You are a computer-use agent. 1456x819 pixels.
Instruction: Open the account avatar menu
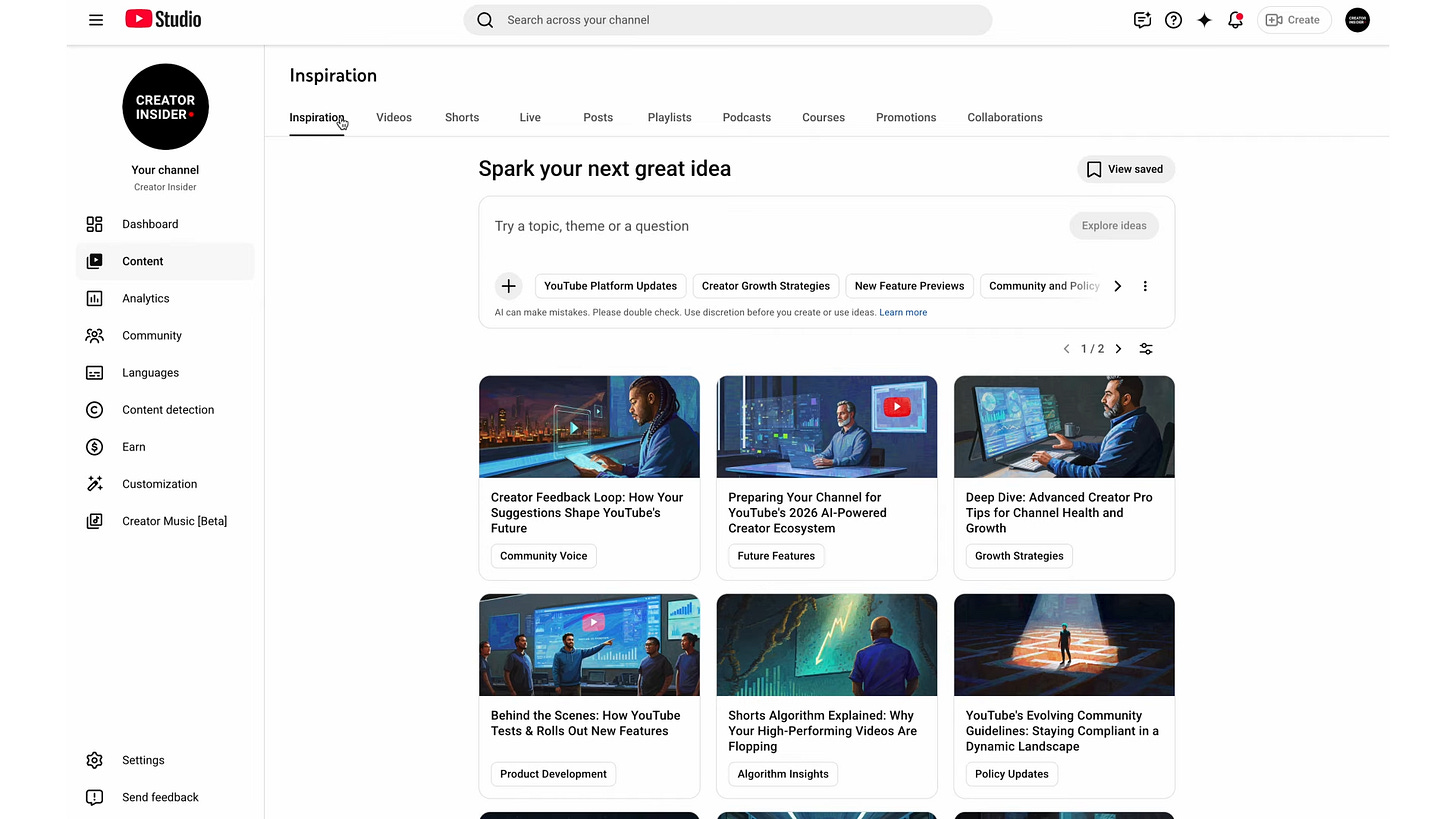tap(1357, 20)
